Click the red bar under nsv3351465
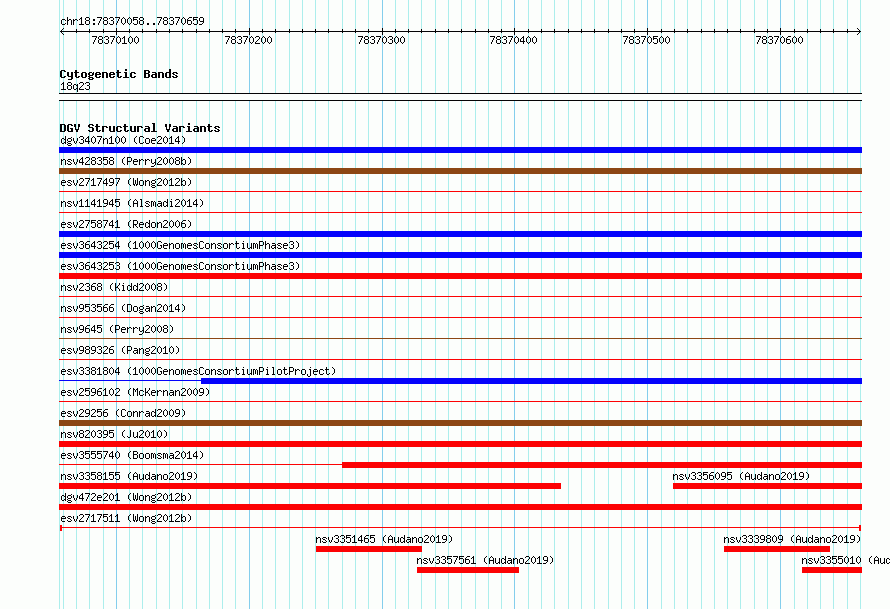This screenshot has height=609, width=890. (369, 549)
